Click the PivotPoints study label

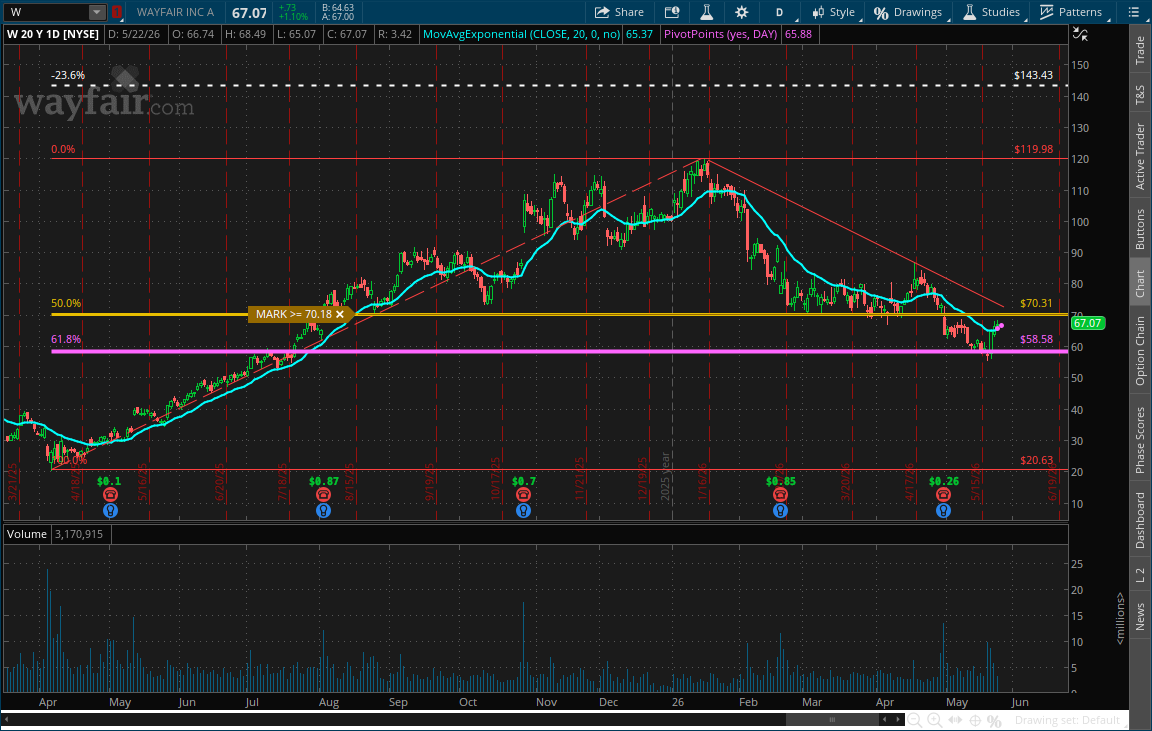pos(720,34)
